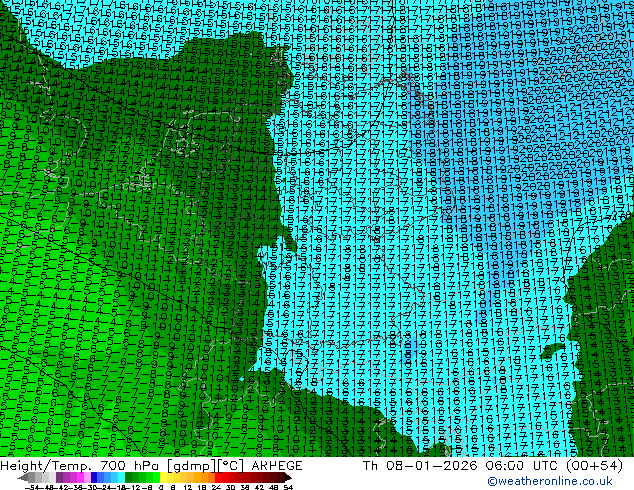The height and width of the screenshot is (490, 634).
Task: Pick the dark green legend swatch
Action: 129,477
